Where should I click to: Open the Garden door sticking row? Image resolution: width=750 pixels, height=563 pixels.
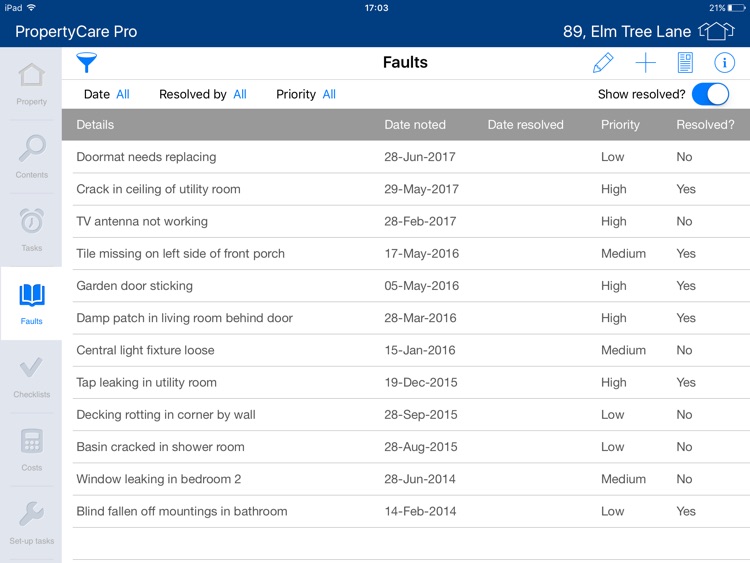click(x=134, y=286)
